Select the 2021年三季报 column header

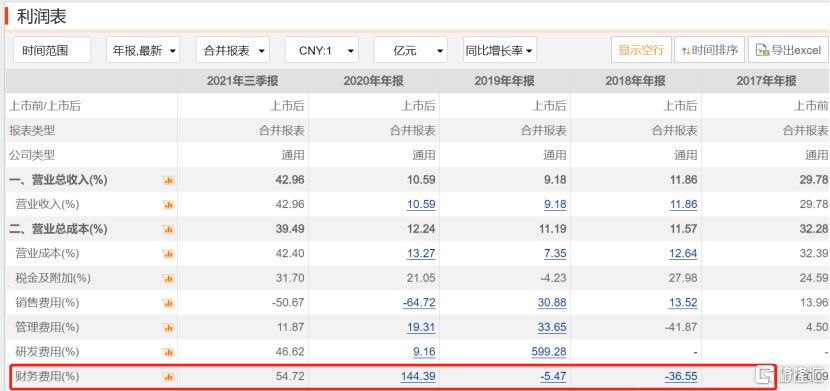coord(242,81)
